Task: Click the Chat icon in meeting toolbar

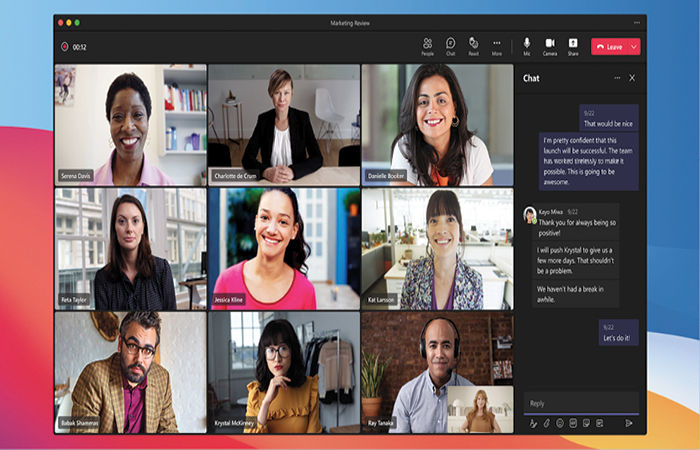Action: (x=450, y=45)
